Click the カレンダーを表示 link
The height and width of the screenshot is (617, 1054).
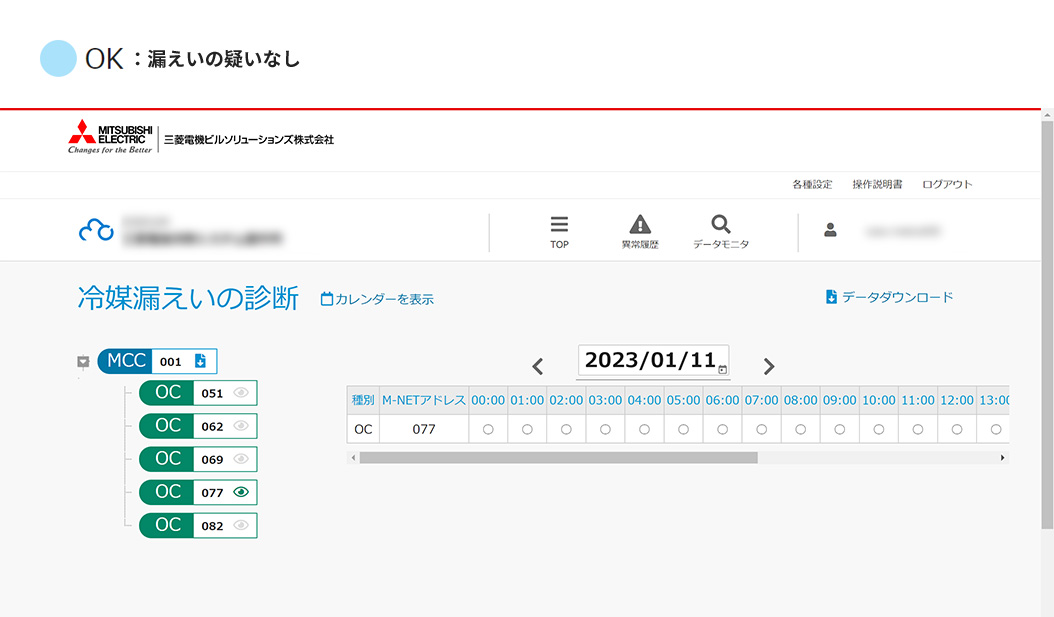tap(377, 299)
